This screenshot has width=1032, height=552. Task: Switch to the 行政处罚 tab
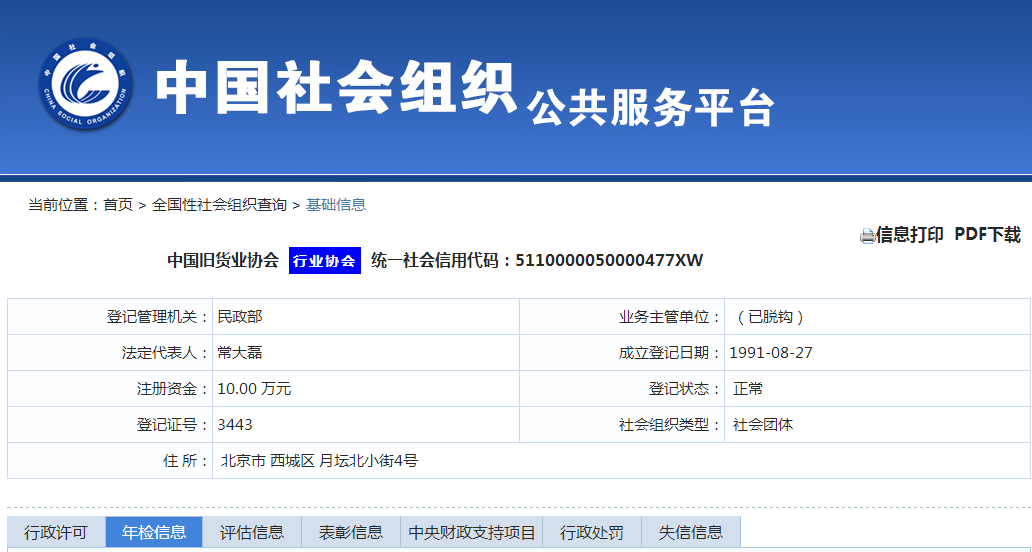(x=592, y=532)
